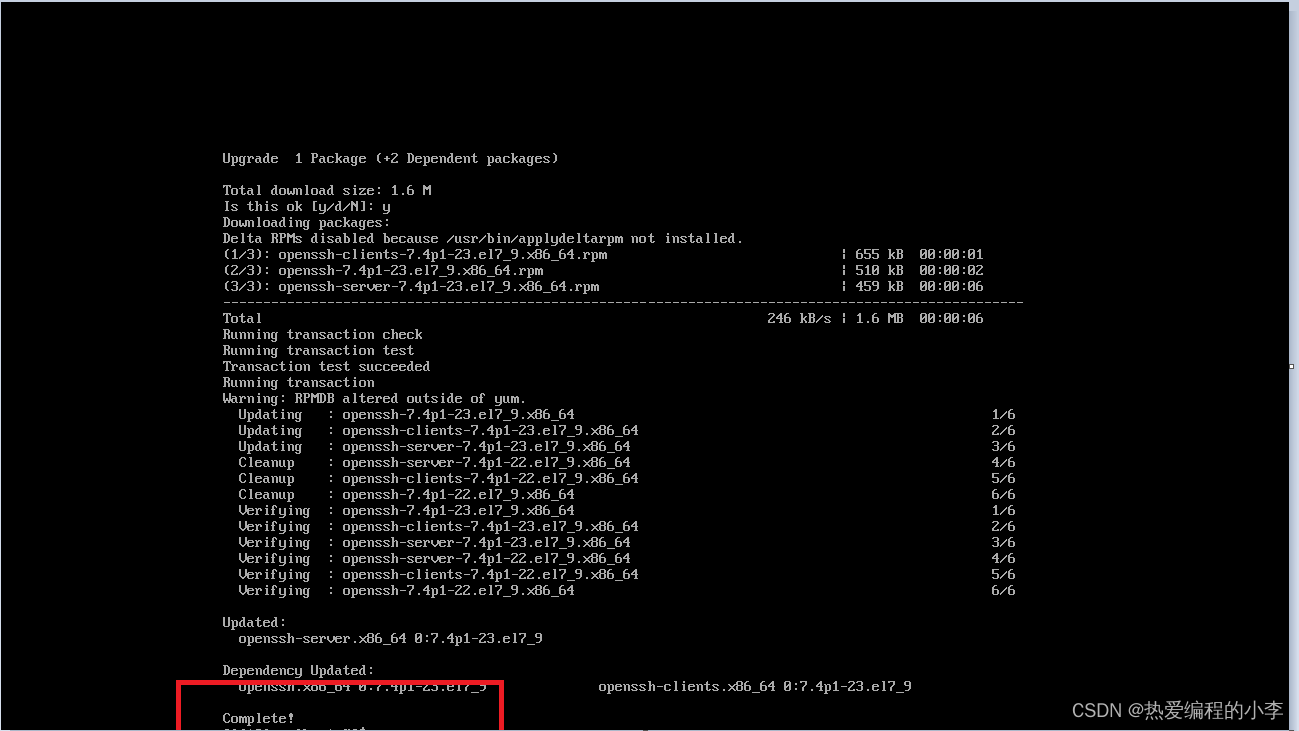Select the openssh-clients.x86_64 dependency entry
Image resolution: width=1299 pixels, height=731 pixels.
click(754, 687)
